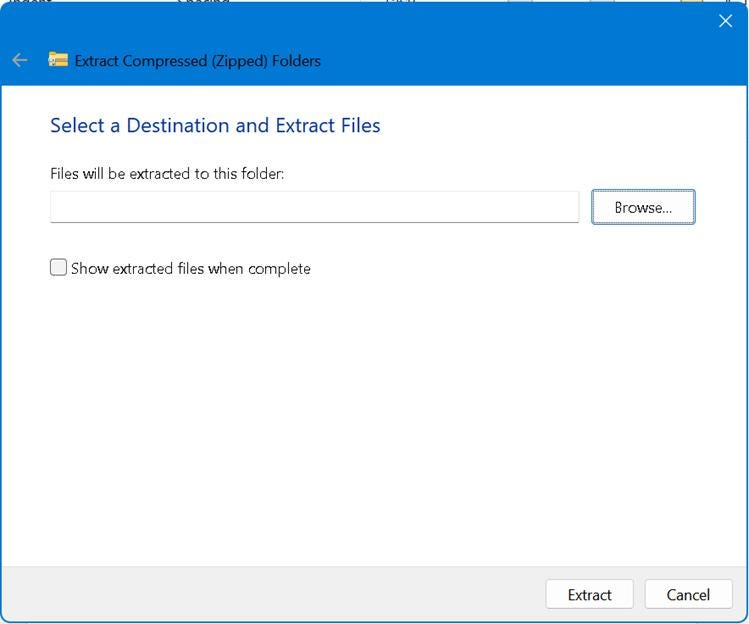The height and width of the screenshot is (624, 749).
Task: Click the background window strip above the dialog
Action: pyautogui.click(x=373, y=1)
